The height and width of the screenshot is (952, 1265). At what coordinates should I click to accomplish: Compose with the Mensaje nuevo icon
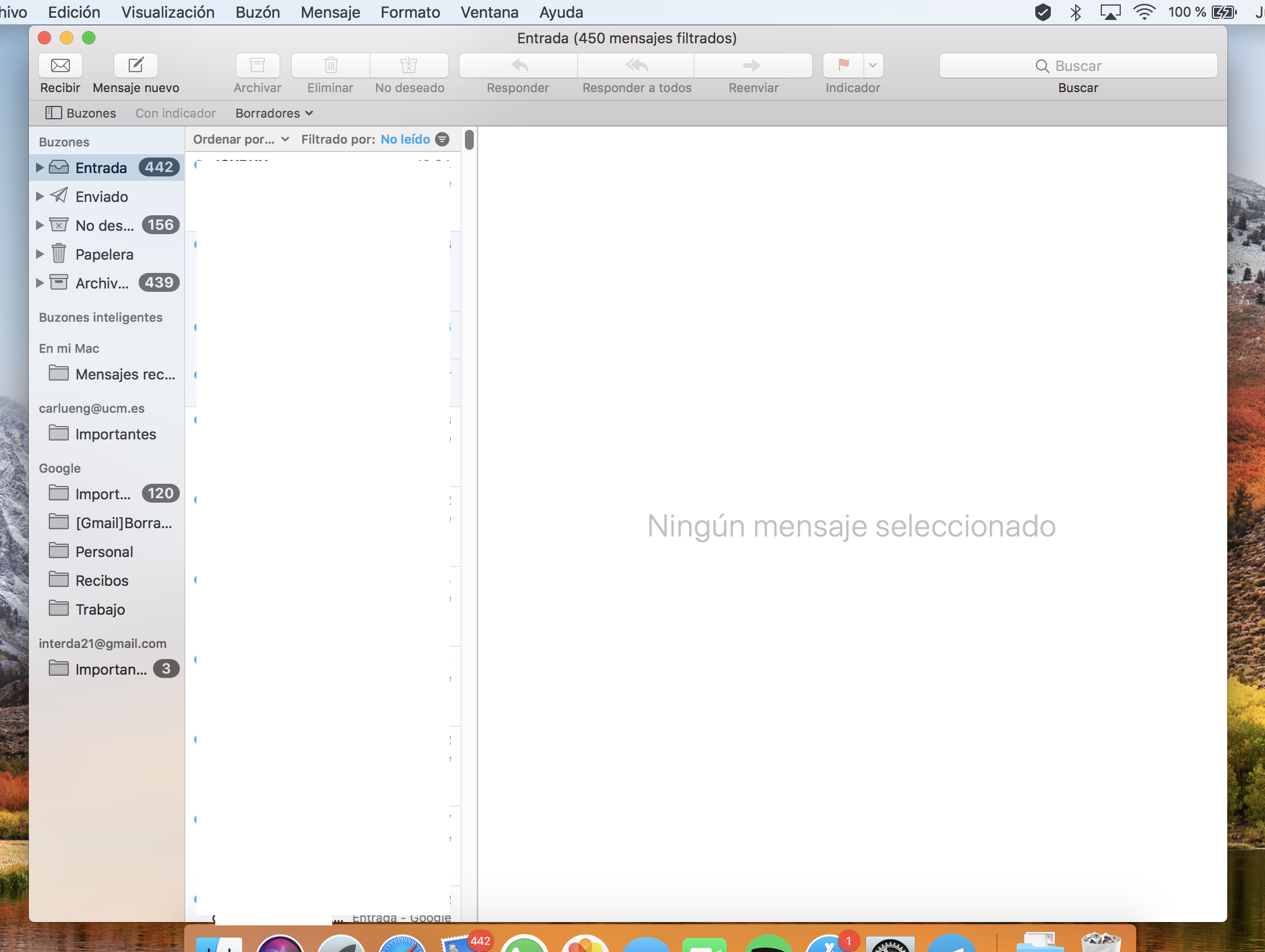[x=135, y=66]
